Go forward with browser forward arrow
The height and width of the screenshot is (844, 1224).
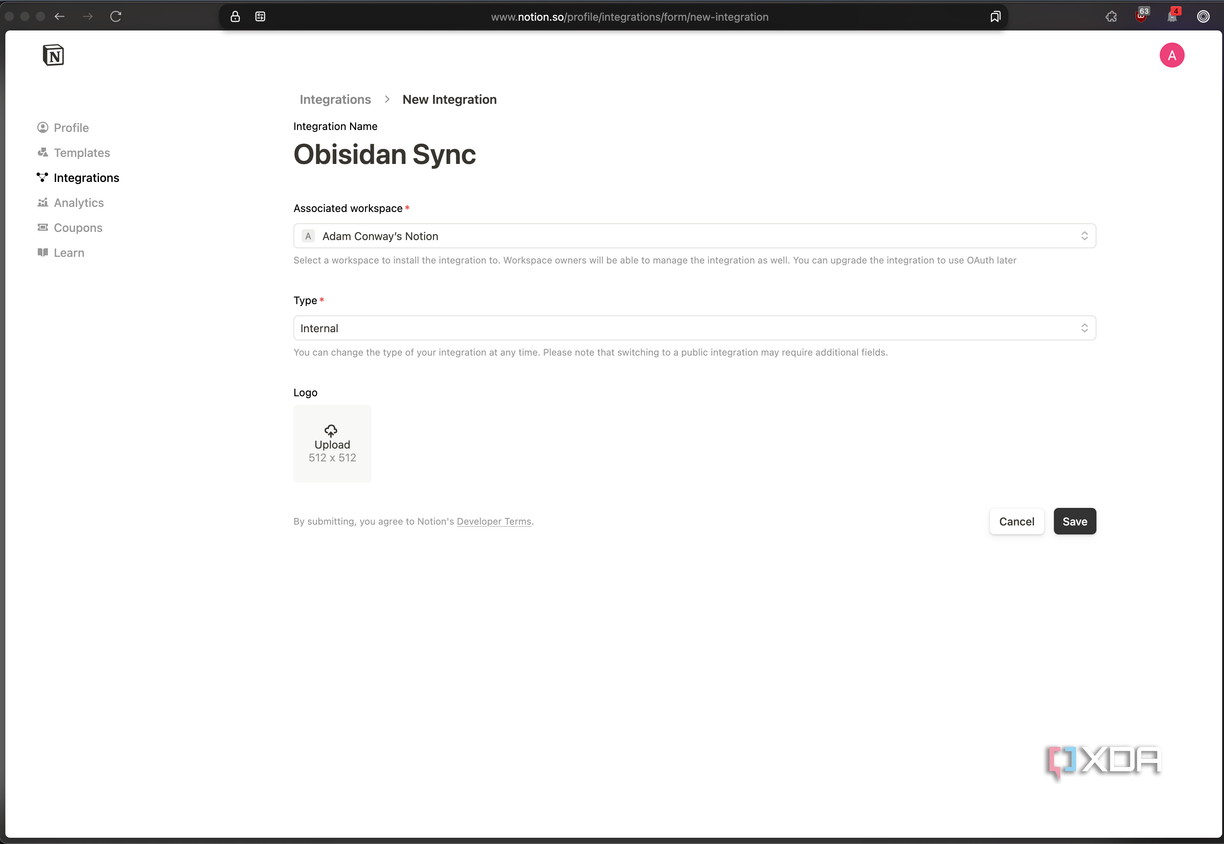[87, 17]
